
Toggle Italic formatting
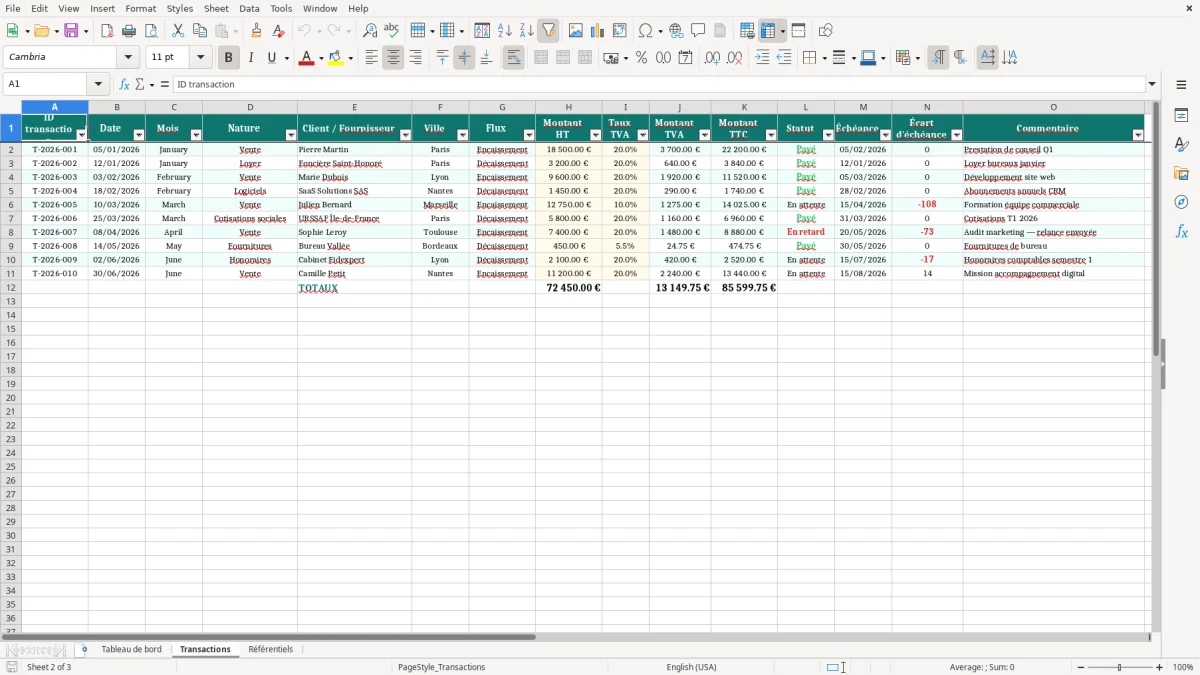pos(251,58)
